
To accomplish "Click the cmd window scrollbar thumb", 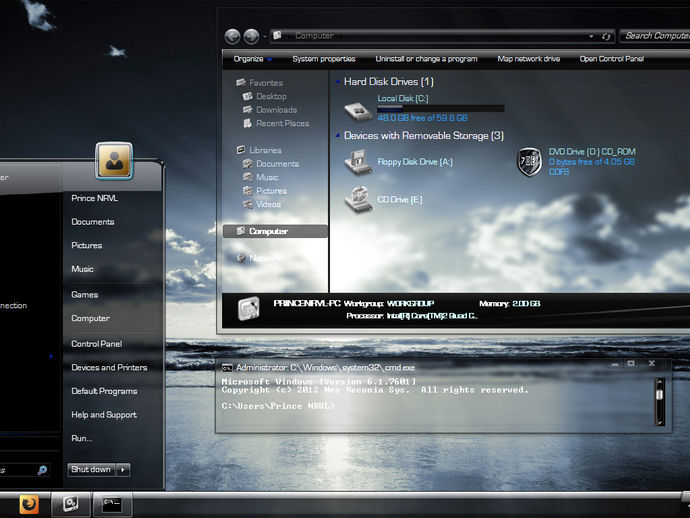I will coord(659,393).
